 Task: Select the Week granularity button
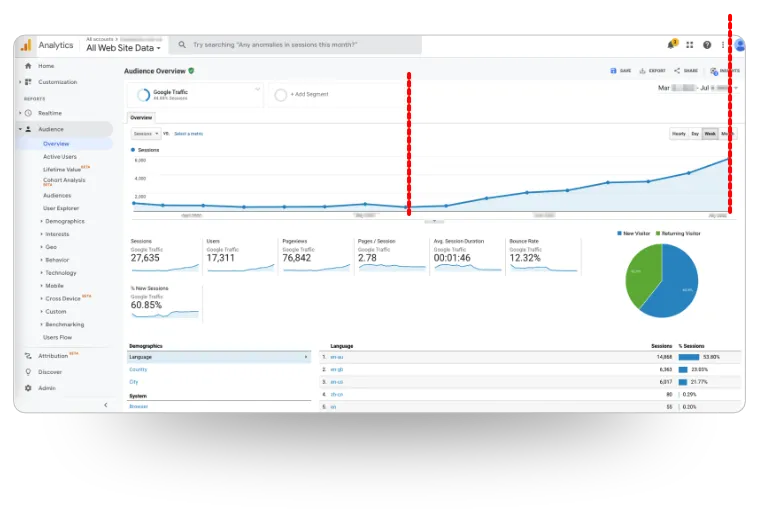click(710, 134)
